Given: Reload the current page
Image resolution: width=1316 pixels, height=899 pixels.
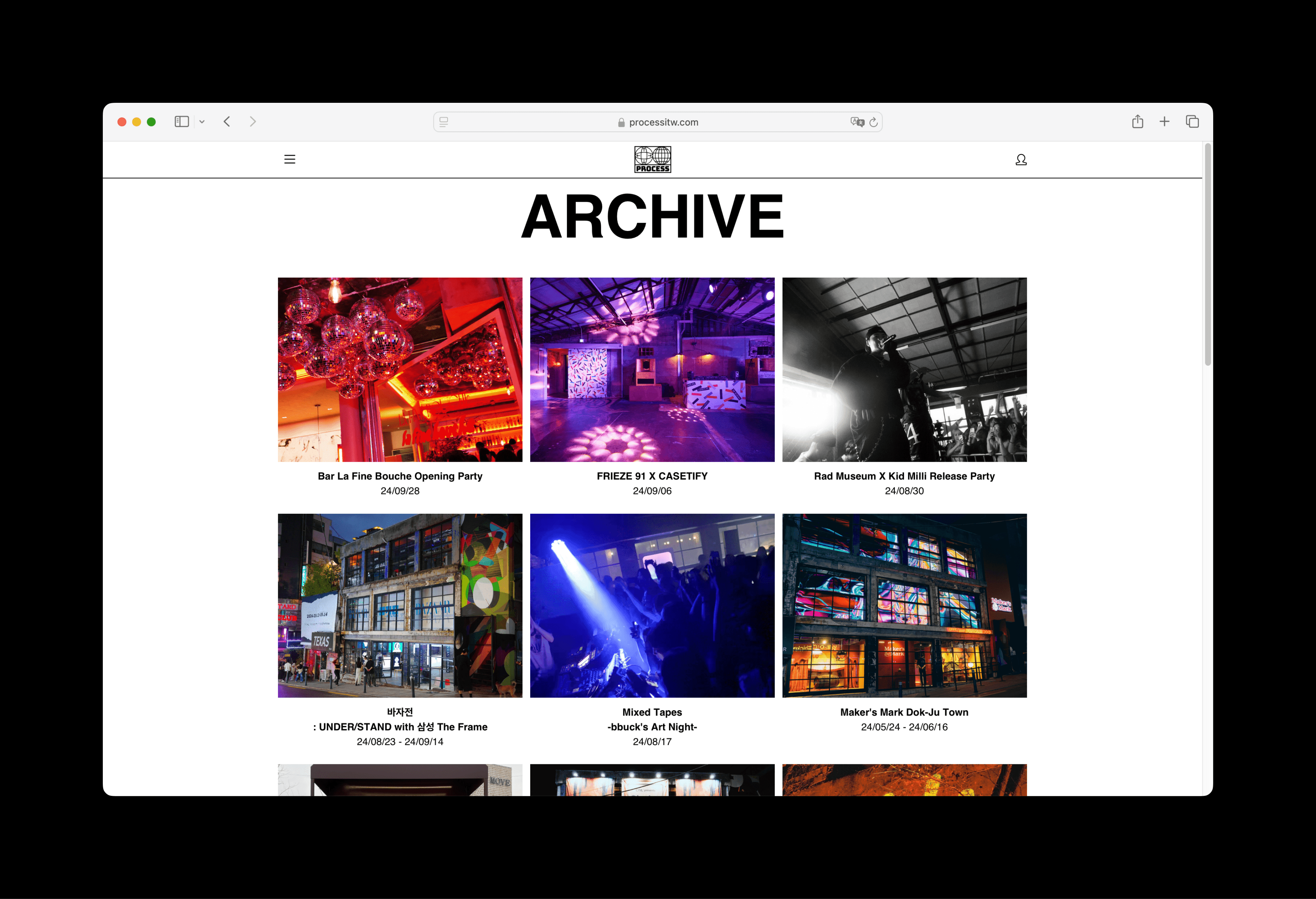Looking at the screenshot, I should pyautogui.click(x=873, y=122).
